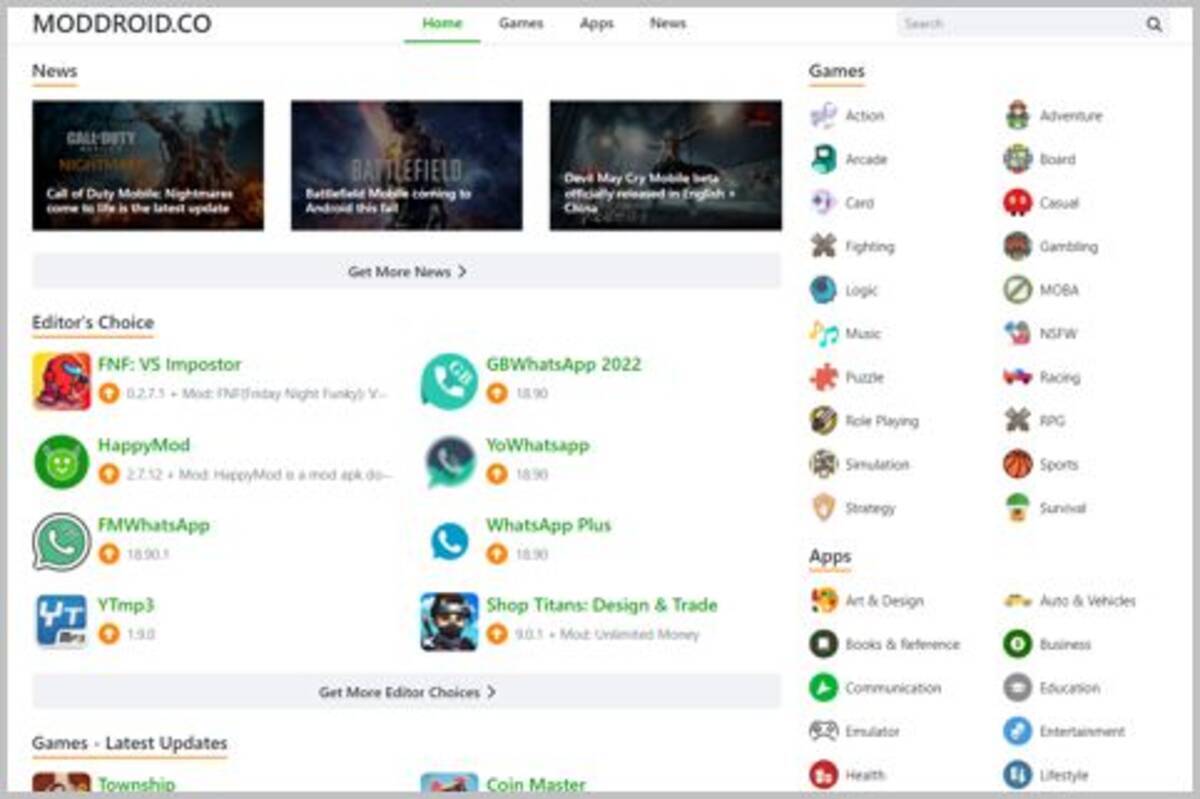Open the Strategy shield icon
Viewport: 1200px width, 799px height.
coord(823,508)
